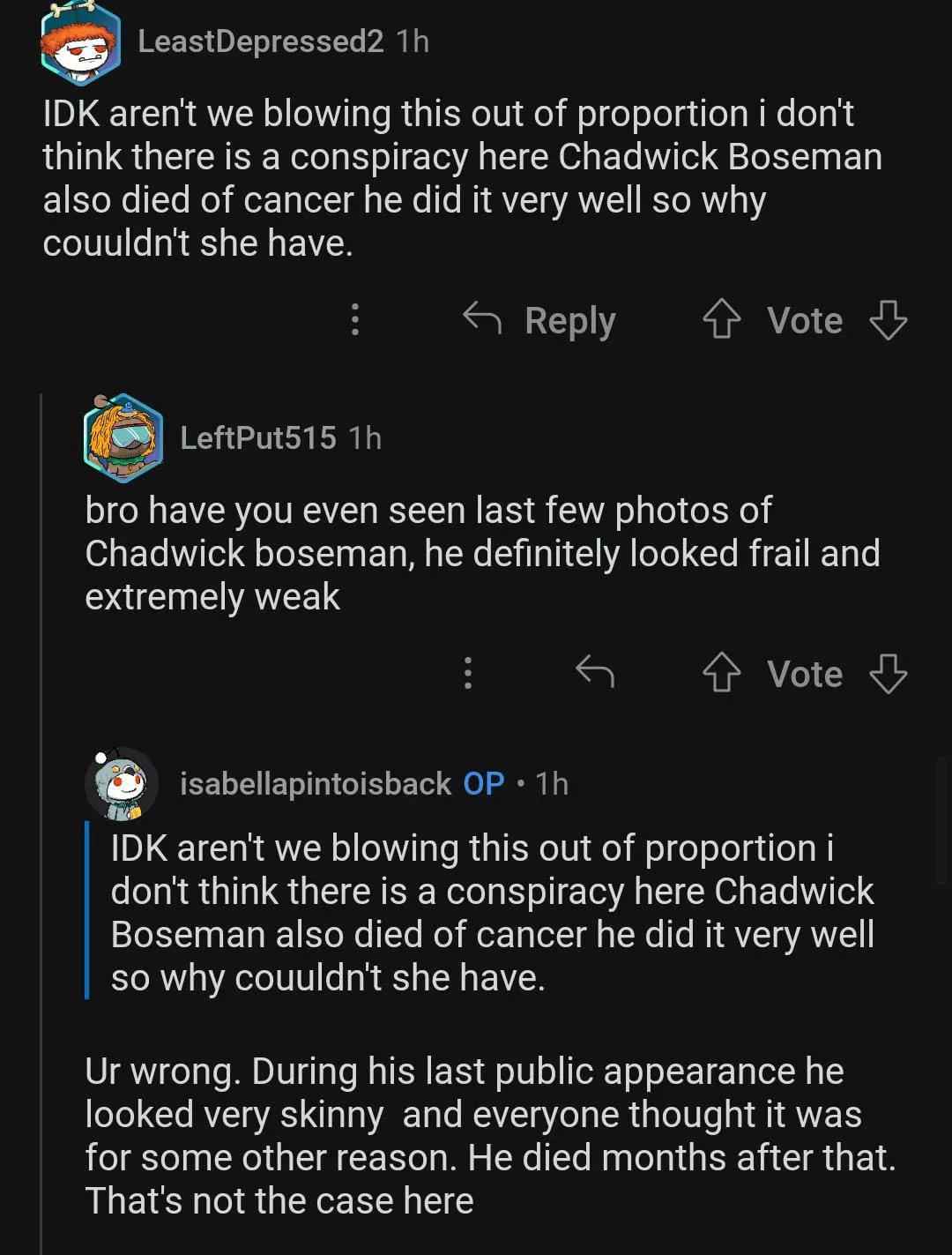Reply to LeastDepressed2's comment
The height and width of the screenshot is (1255, 952).
coord(540,320)
